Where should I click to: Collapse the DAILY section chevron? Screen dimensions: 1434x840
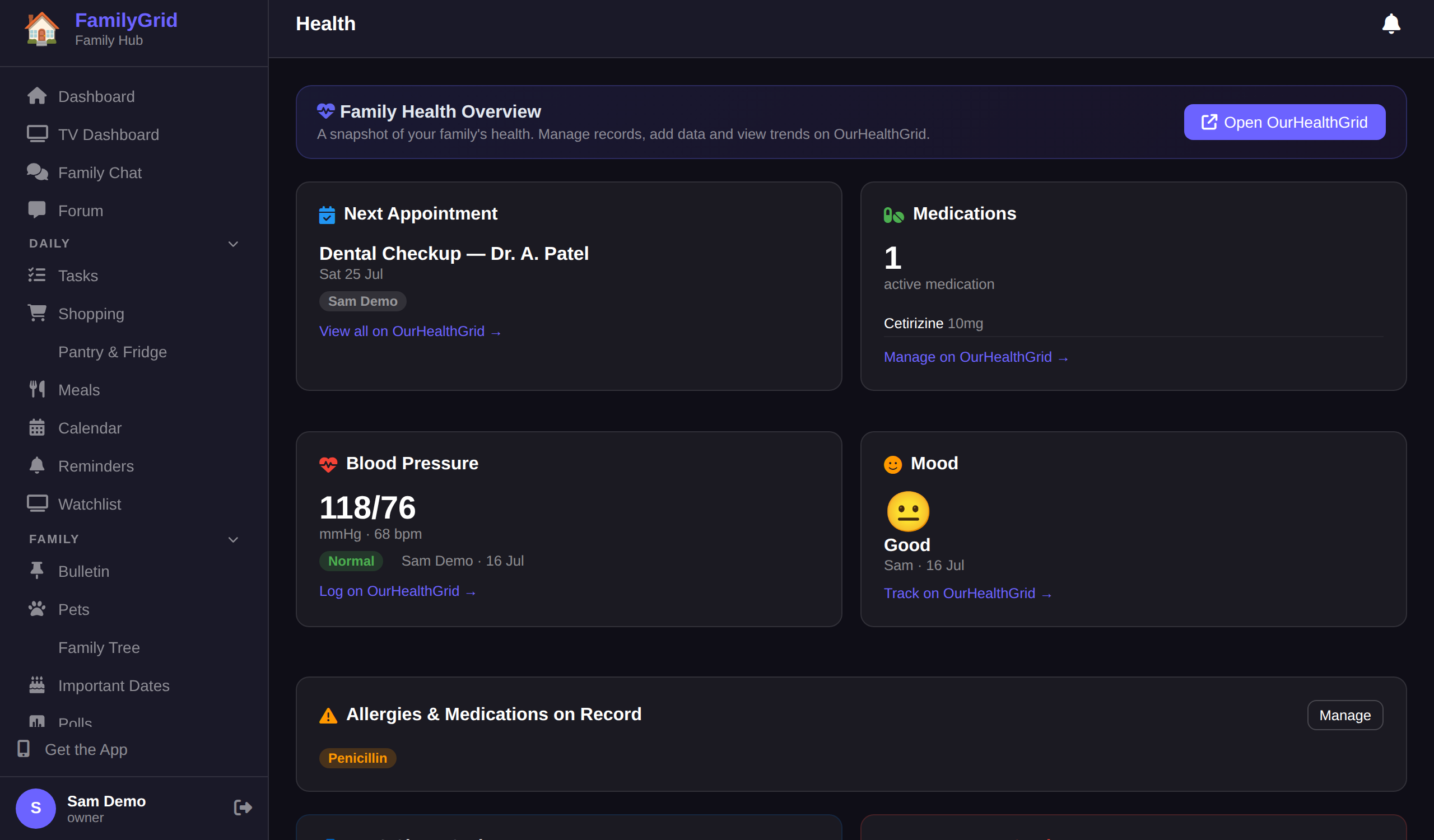(x=232, y=244)
